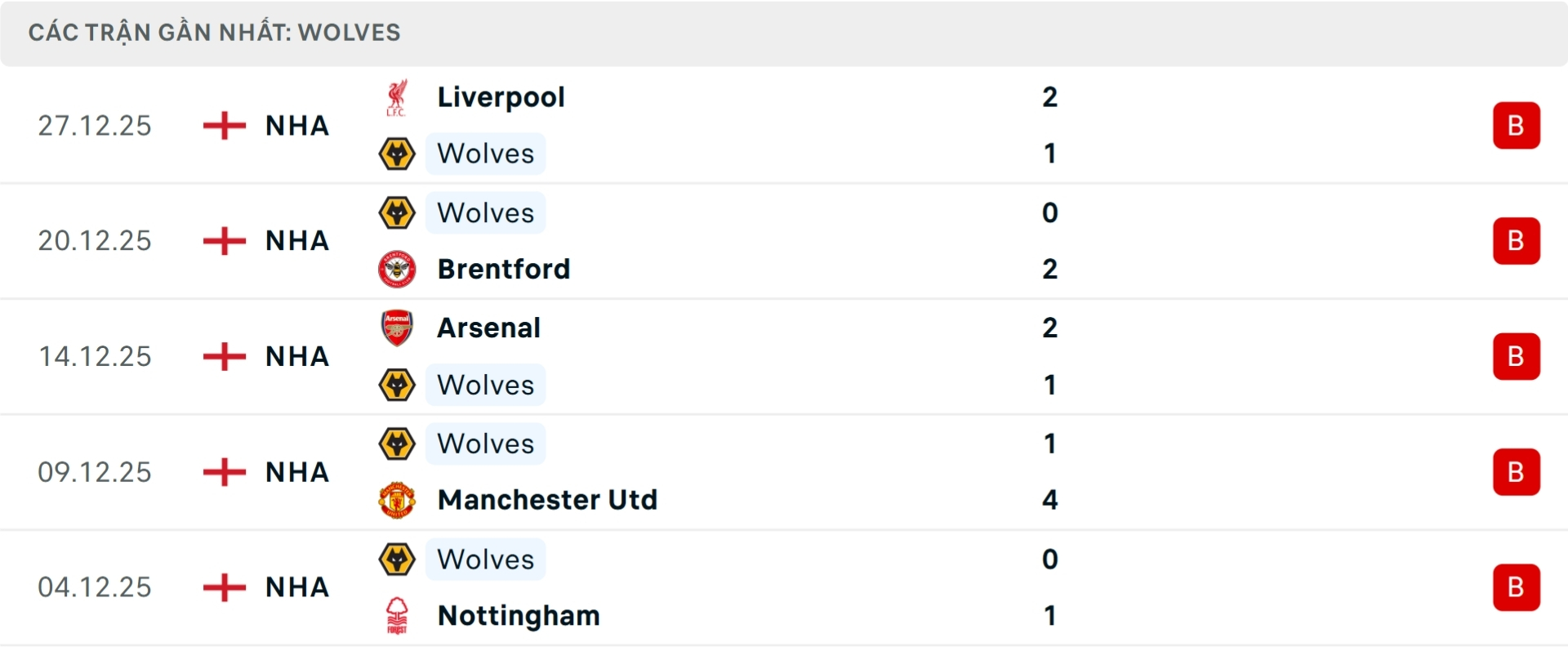Expand the CÁC TRẬN GẦN NHẤT: WOLVES header
Image resolution: width=1568 pixels, height=647 pixels.
pos(214,32)
